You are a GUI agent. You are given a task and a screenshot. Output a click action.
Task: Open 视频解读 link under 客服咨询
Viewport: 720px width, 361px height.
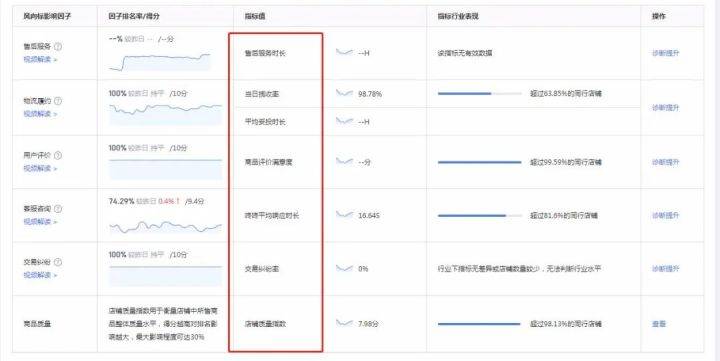point(40,222)
